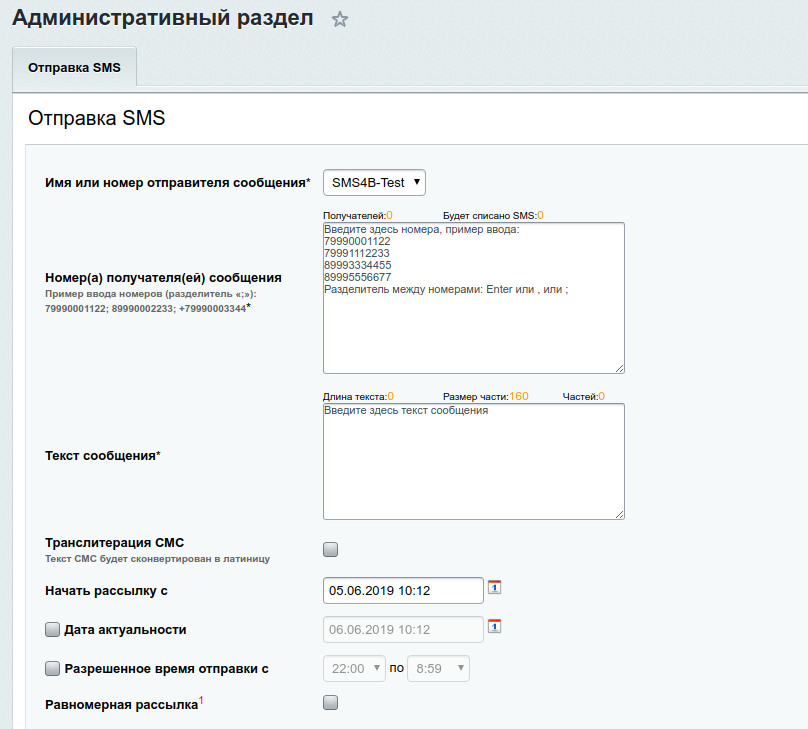Open footnote 1 beside Равномерная рассылка
The width and height of the screenshot is (808, 729).
click(201, 700)
